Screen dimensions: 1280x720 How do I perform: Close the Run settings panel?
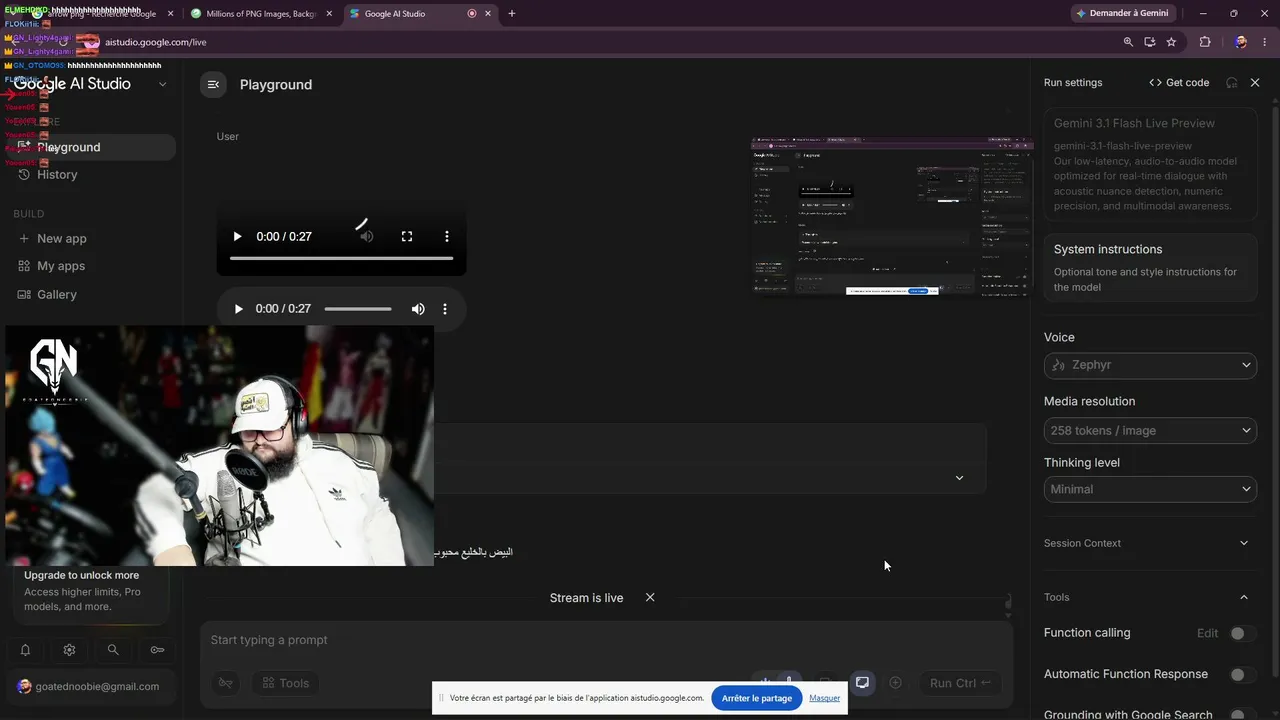1255,83
